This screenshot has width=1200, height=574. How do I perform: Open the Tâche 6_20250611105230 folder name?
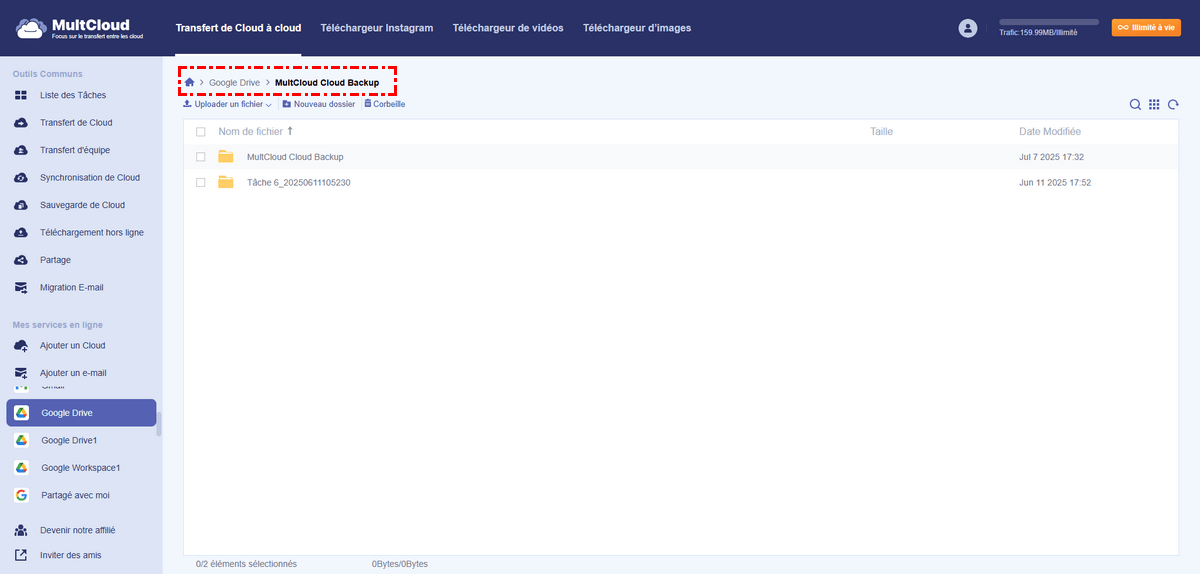click(x=298, y=183)
